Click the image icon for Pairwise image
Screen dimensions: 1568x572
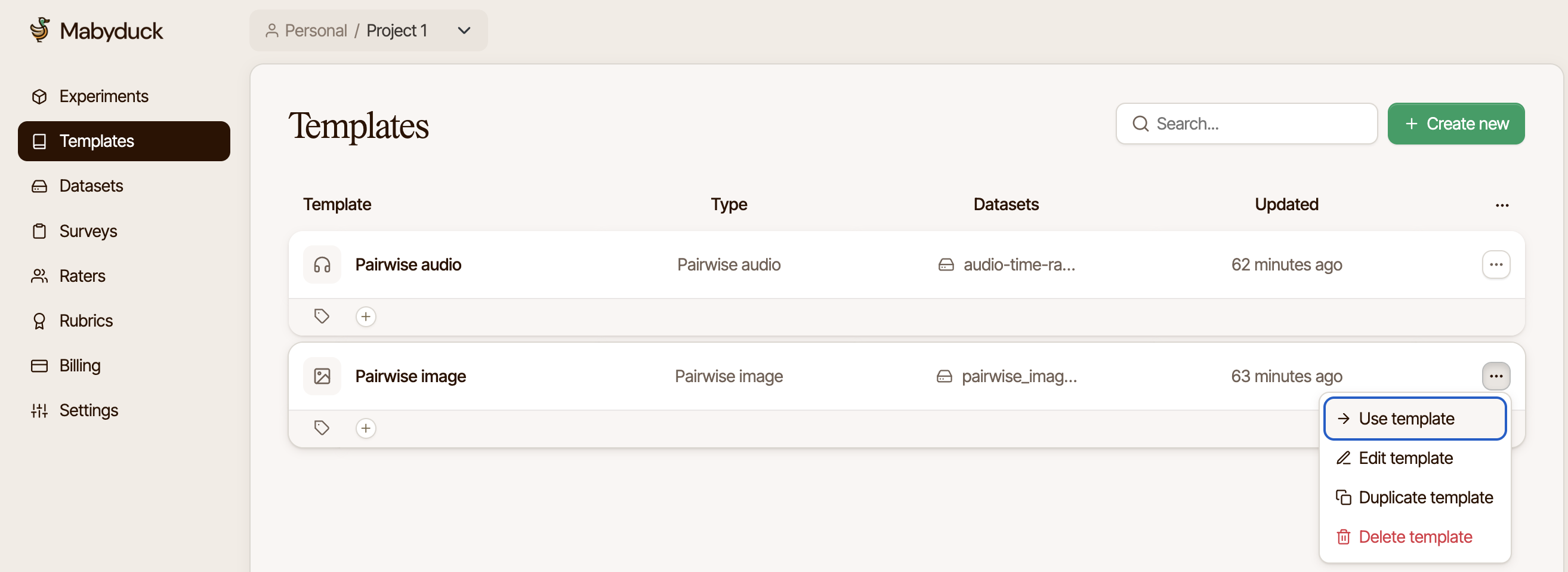point(322,377)
